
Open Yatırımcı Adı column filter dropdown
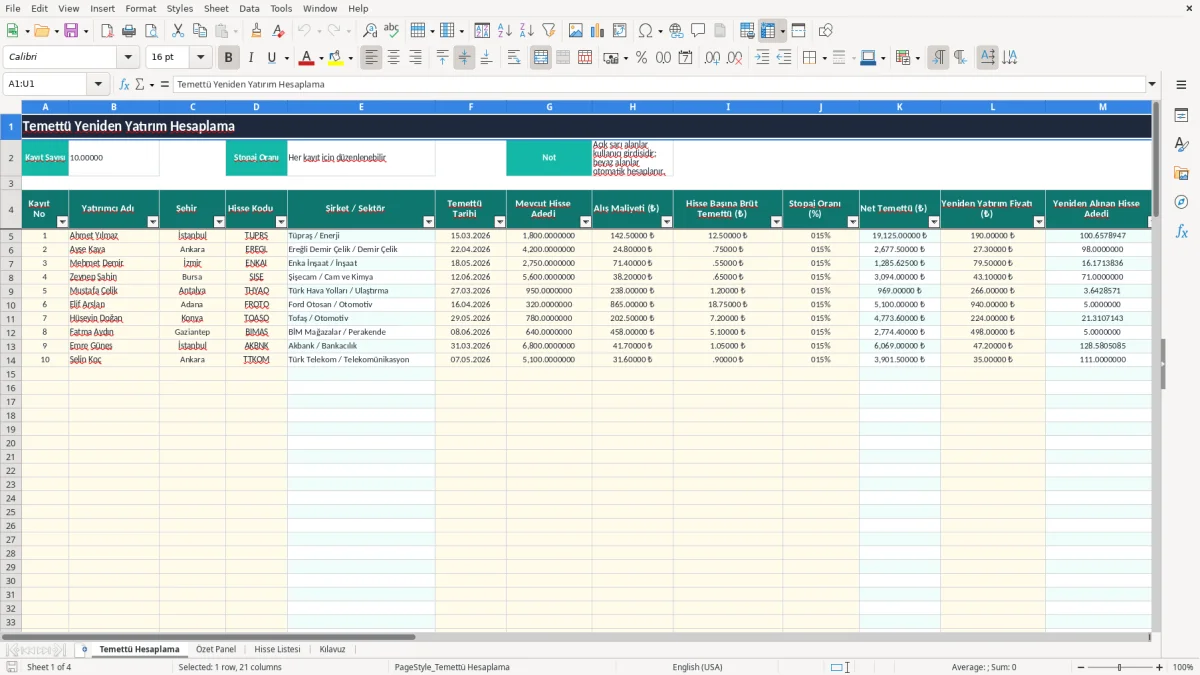pos(153,222)
